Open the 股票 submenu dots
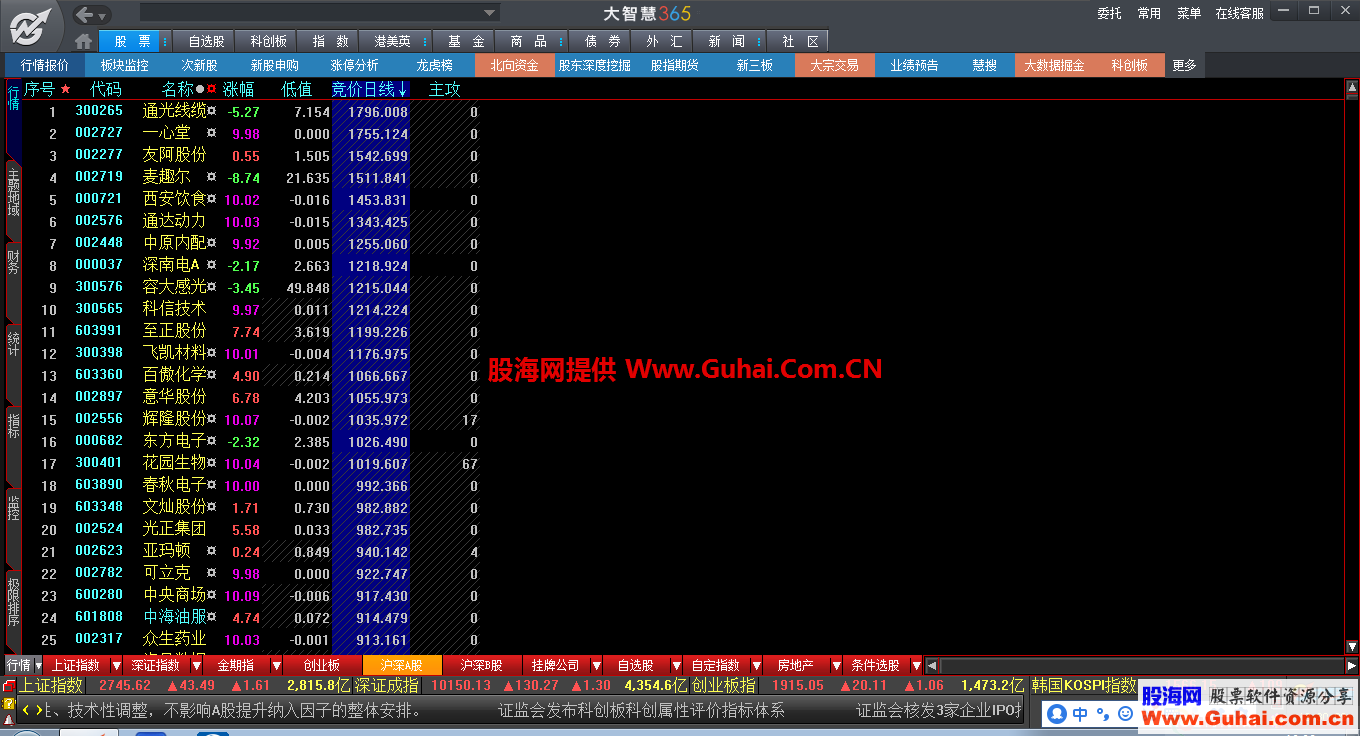 tap(164, 41)
